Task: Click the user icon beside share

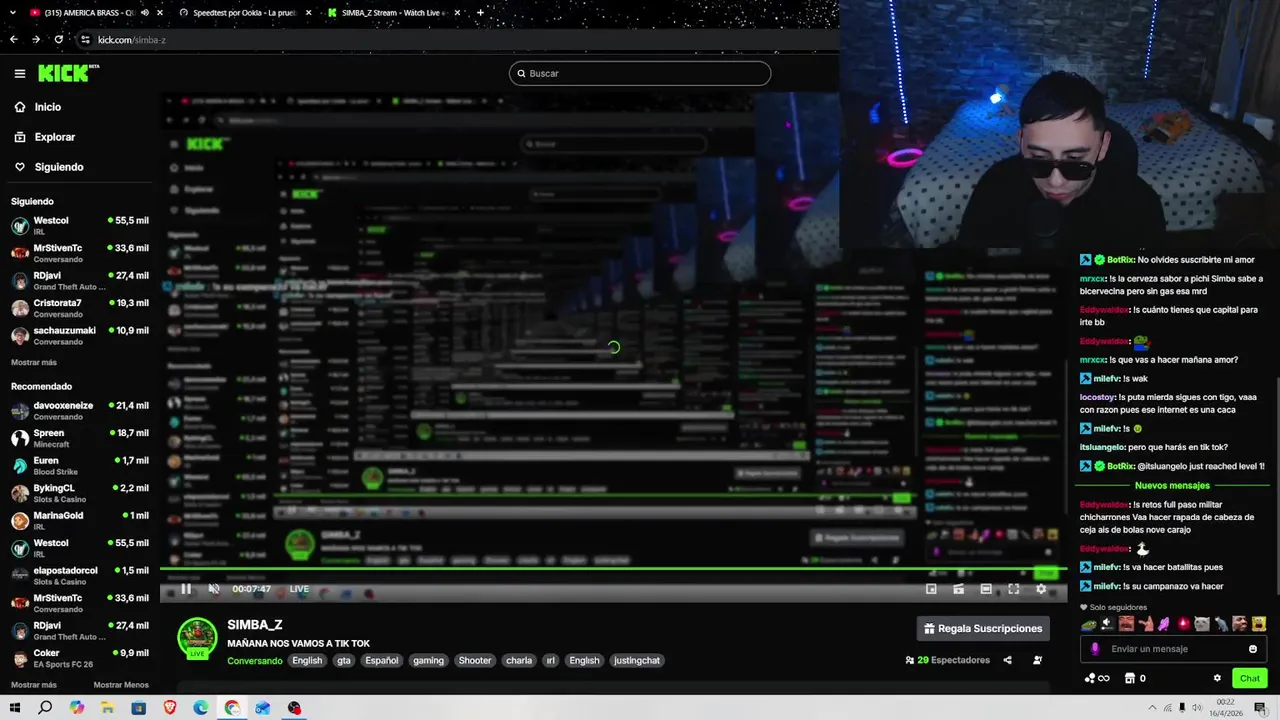Action: tap(1037, 660)
